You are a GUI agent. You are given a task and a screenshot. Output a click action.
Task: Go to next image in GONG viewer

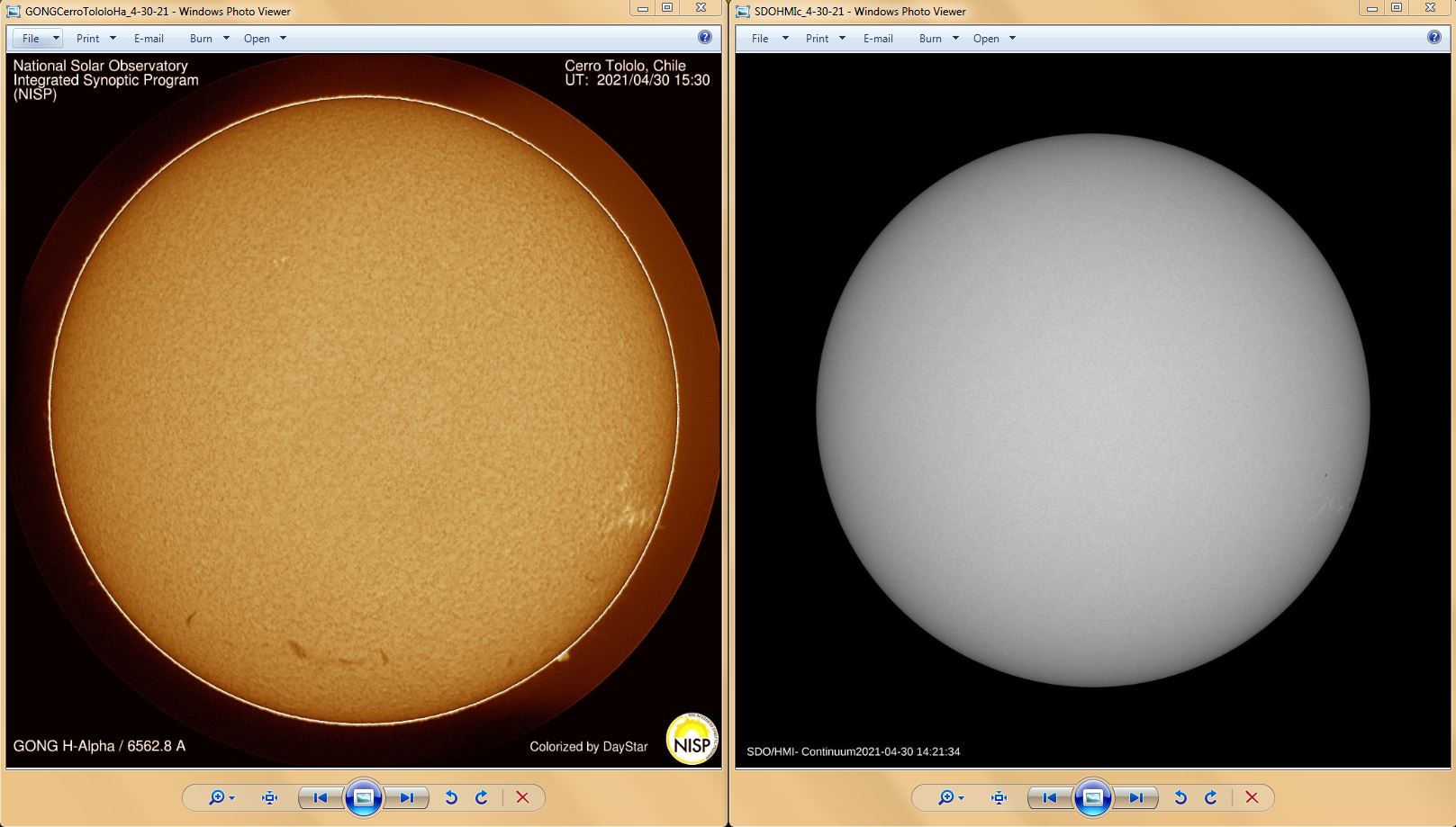(406, 797)
